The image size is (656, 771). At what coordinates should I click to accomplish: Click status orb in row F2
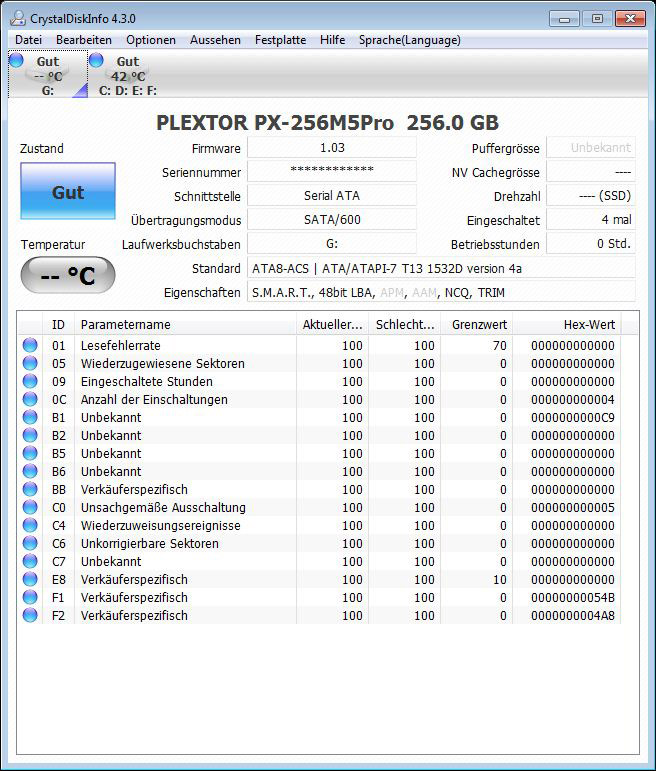coord(30,615)
